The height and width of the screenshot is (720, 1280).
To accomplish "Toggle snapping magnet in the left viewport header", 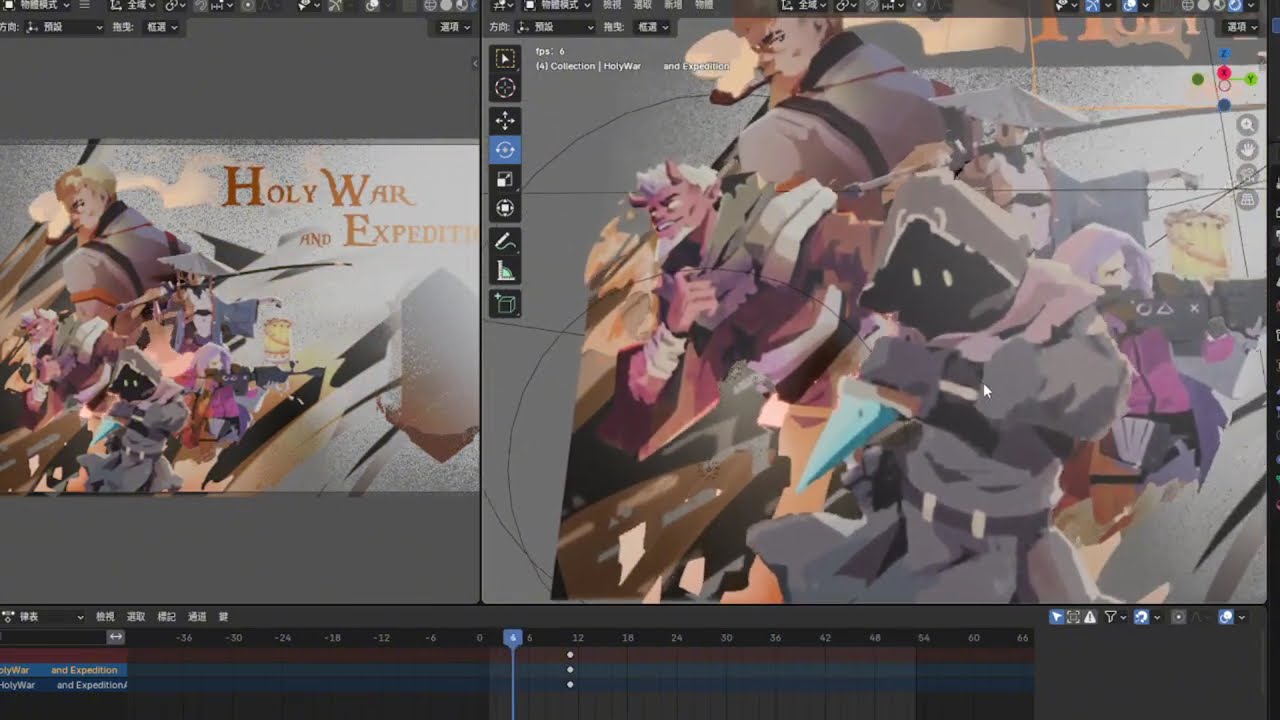I will coord(201,6).
